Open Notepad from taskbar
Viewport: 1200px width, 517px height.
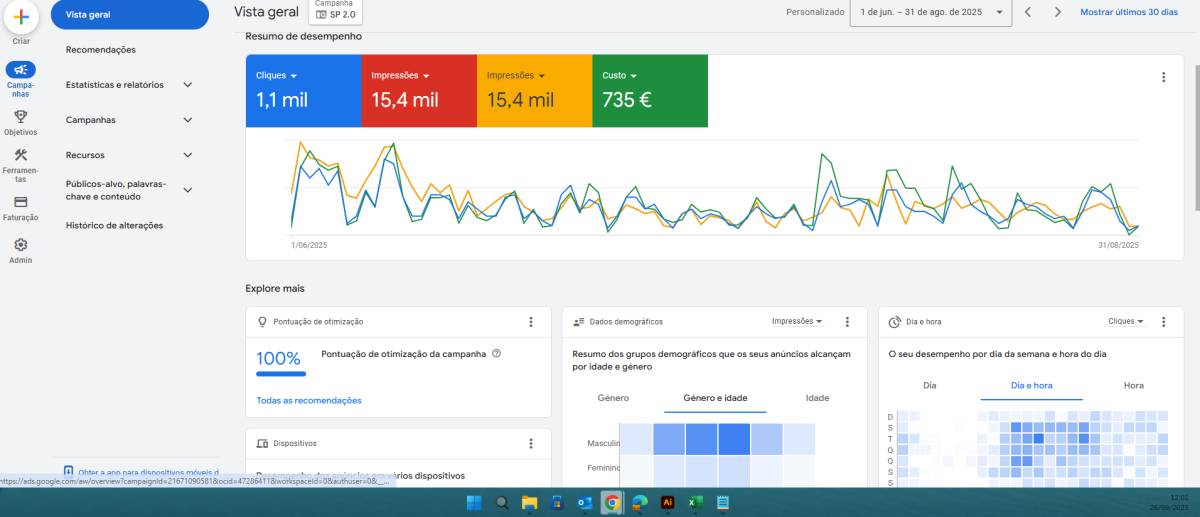(724, 503)
